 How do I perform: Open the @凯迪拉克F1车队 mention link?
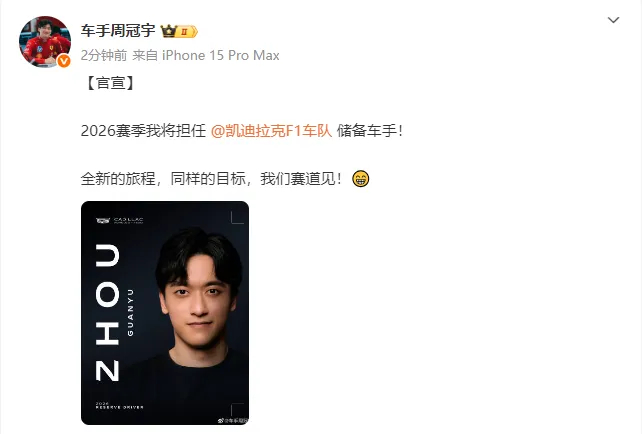[x=271, y=131]
